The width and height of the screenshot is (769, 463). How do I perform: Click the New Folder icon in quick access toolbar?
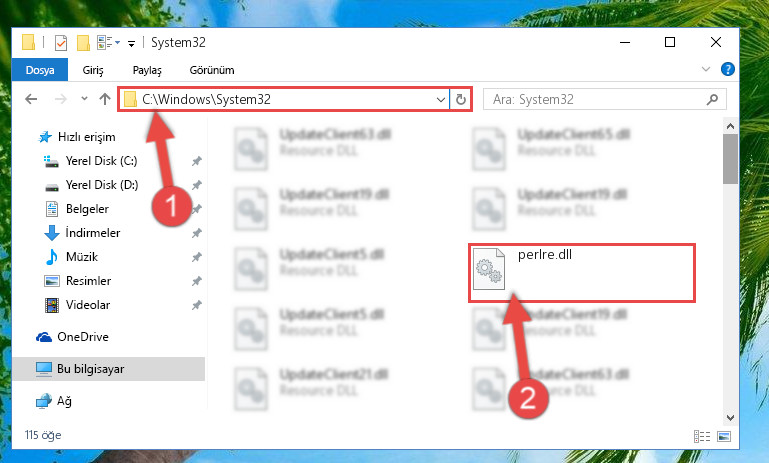tap(83, 43)
